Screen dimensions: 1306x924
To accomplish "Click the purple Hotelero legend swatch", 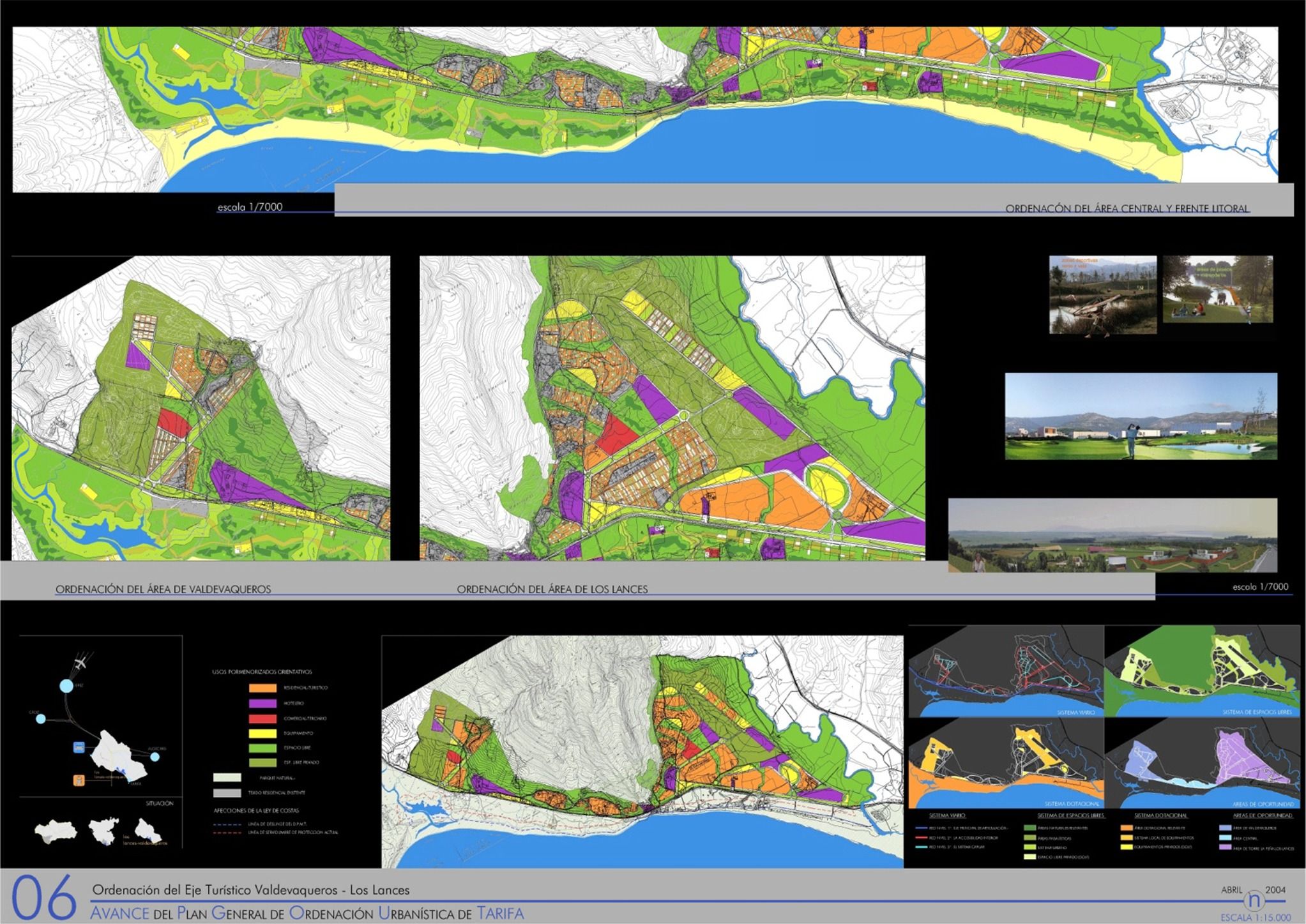I will (262, 703).
